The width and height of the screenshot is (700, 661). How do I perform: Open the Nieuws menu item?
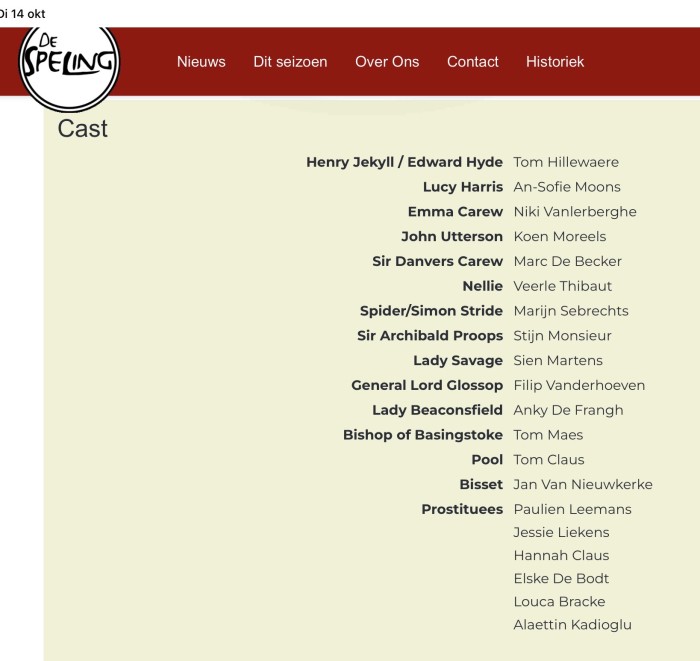tap(201, 62)
